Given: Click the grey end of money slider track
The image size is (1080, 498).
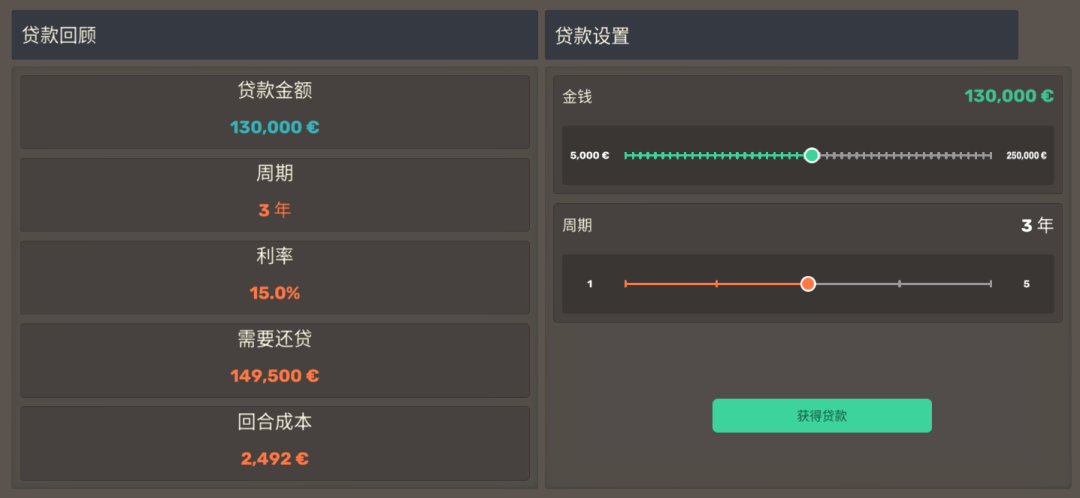Looking at the screenshot, I should (990, 156).
